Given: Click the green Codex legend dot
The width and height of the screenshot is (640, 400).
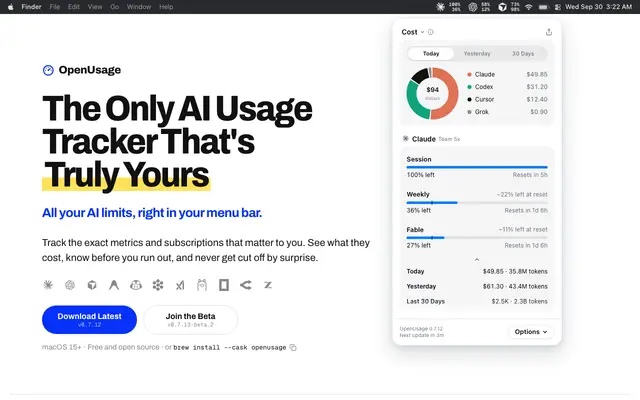Looking at the screenshot, I should [x=469, y=87].
